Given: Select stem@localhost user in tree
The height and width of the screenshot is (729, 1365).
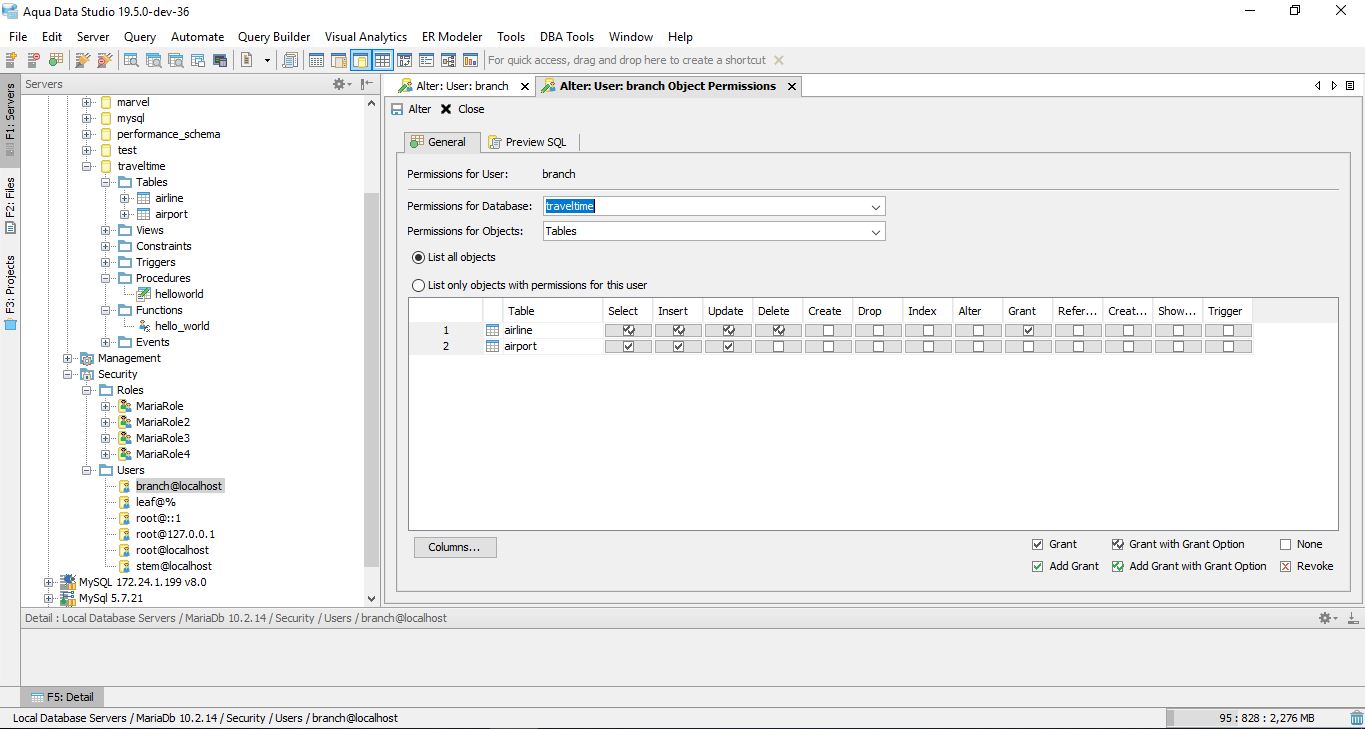Looking at the screenshot, I should [x=174, y=566].
